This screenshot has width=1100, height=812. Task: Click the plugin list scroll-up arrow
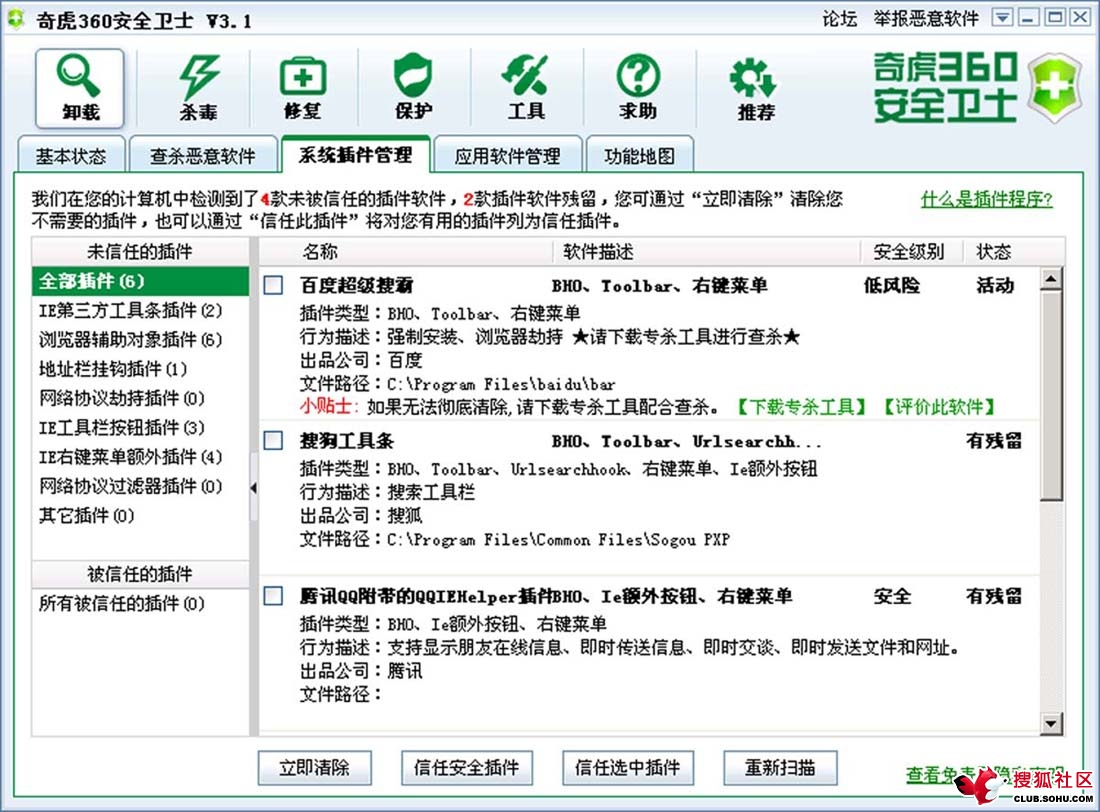[x=1051, y=279]
